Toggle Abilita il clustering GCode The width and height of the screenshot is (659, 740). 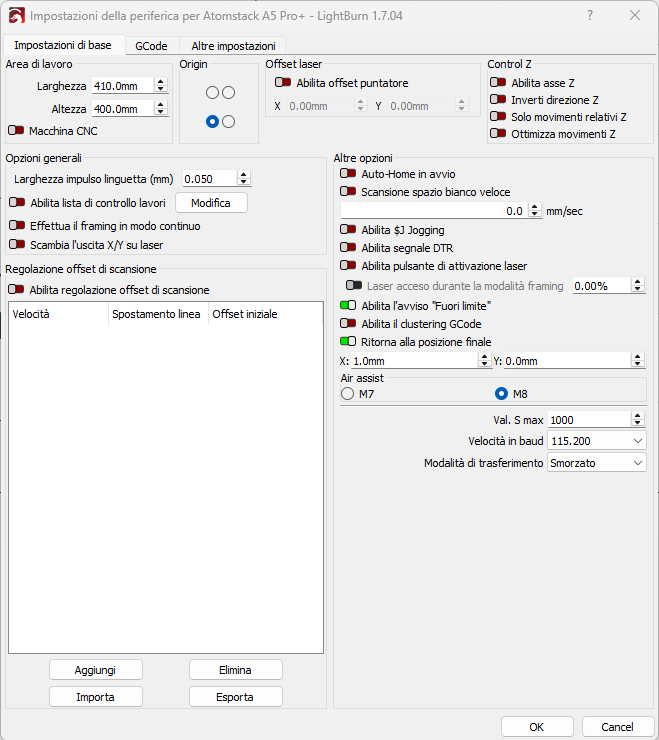348,323
